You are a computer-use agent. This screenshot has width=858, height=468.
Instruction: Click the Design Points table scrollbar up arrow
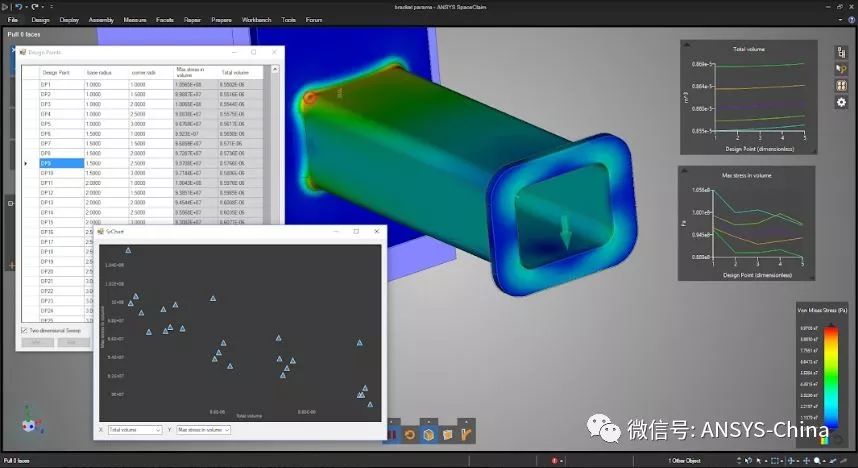click(275, 70)
